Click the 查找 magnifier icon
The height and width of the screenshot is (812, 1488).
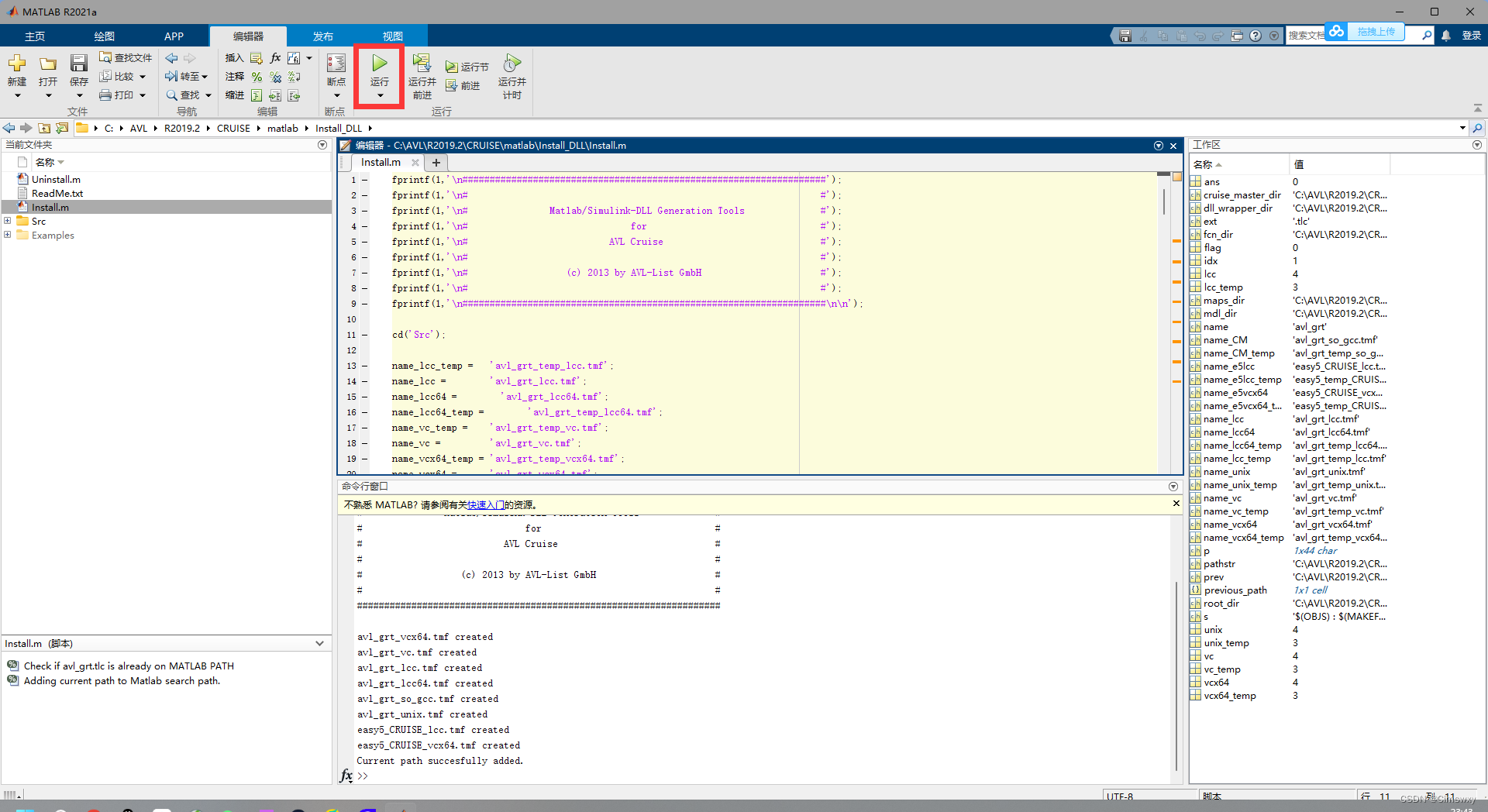(171, 95)
